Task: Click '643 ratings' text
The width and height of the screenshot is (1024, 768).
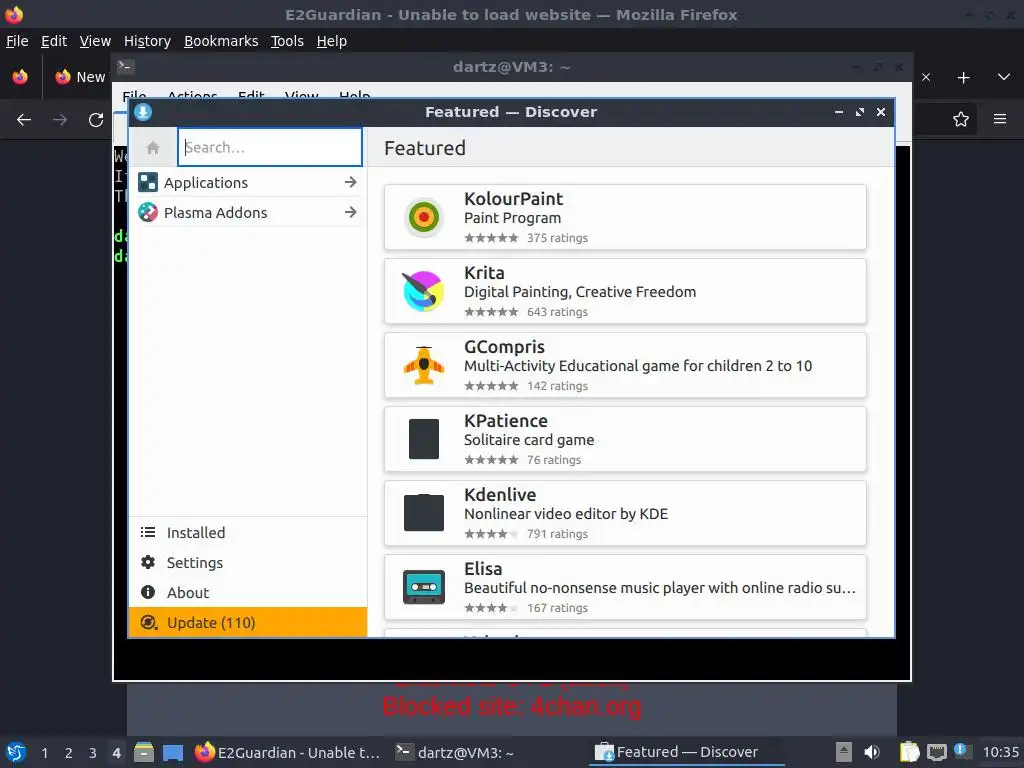Action: (557, 312)
